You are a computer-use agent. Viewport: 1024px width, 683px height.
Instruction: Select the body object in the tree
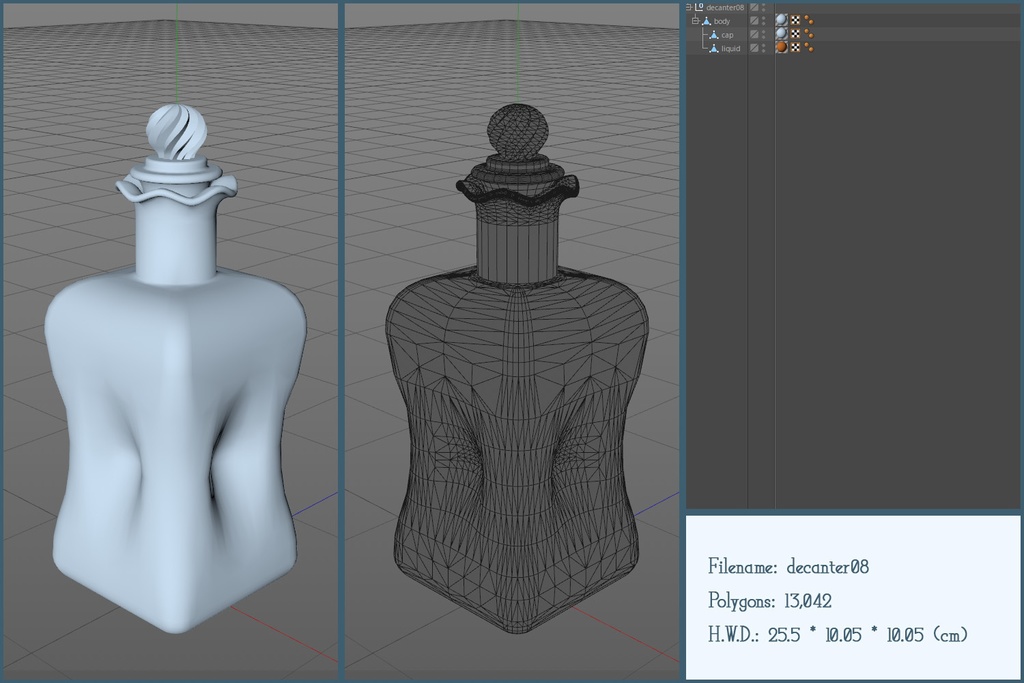coord(722,22)
